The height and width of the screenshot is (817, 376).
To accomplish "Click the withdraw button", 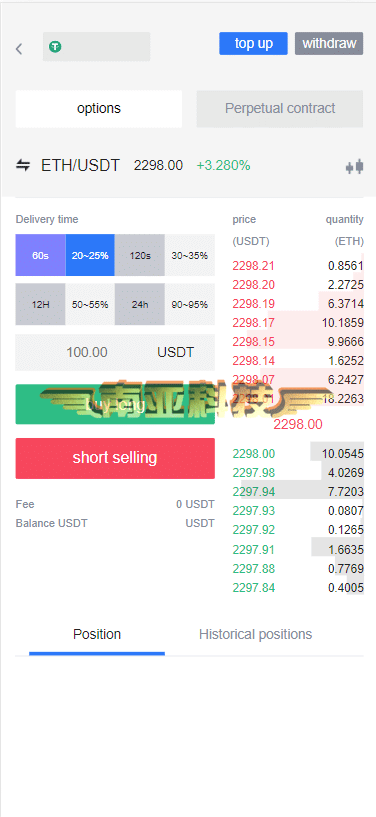I will click(x=329, y=43).
